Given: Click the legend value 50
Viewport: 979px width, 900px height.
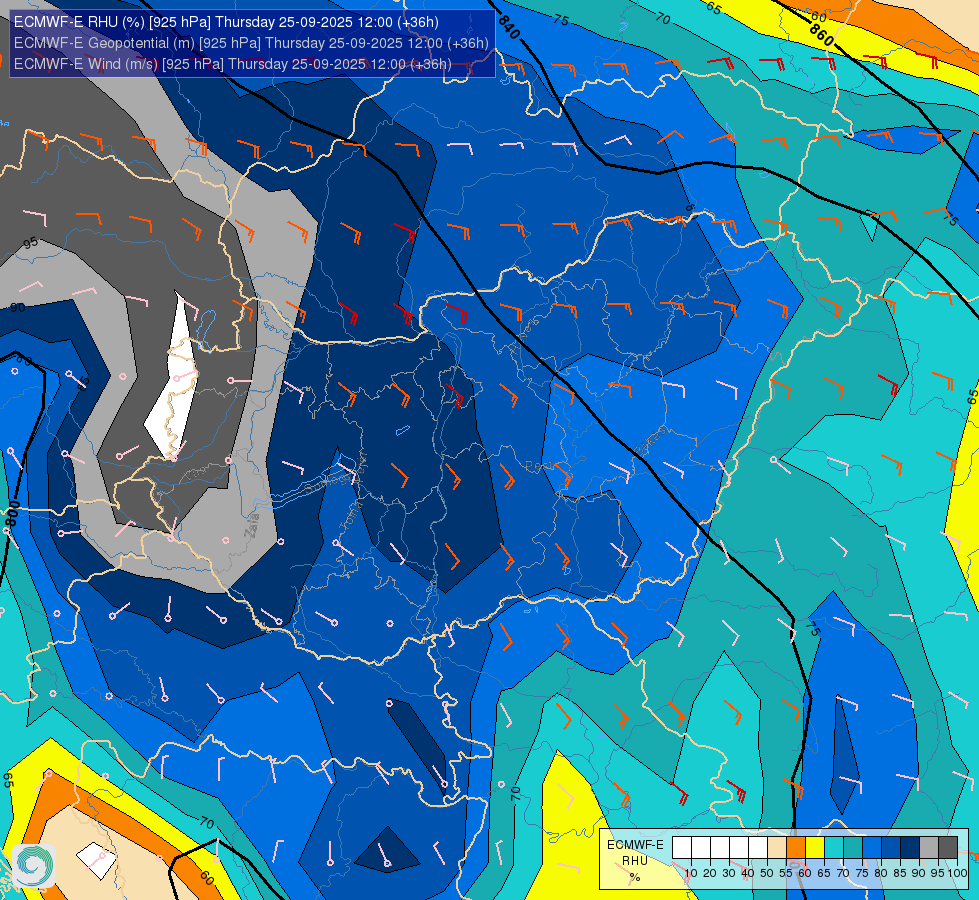Looking at the screenshot, I should 767,873.
